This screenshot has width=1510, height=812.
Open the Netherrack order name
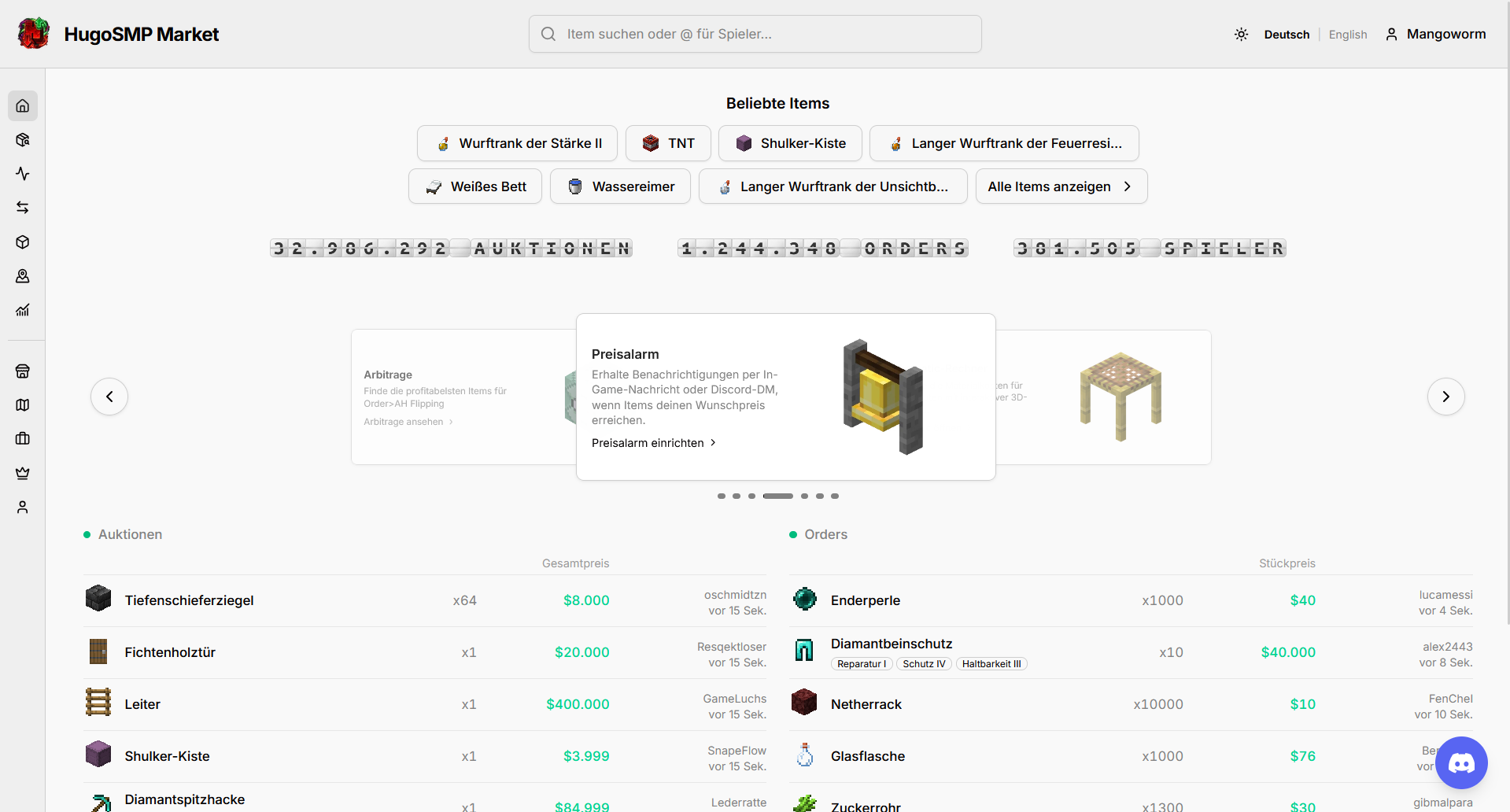866,704
